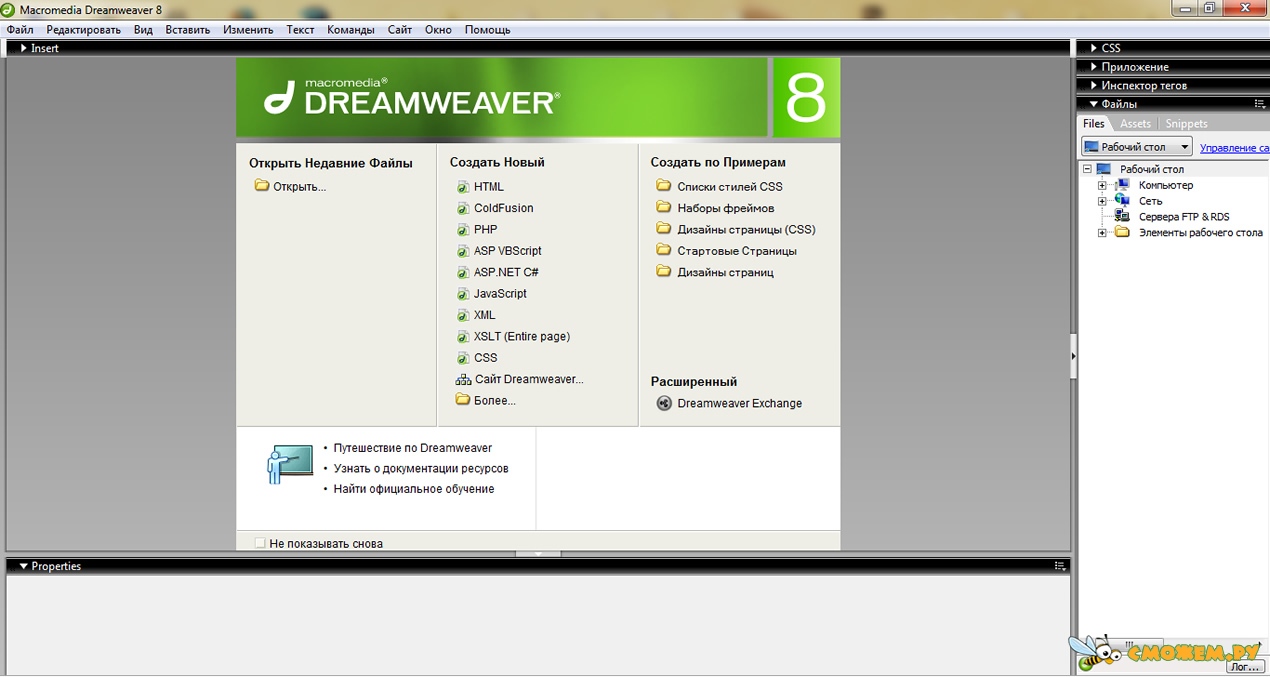Click the CSS document icon in Создать Новый
Viewport: 1270px width, 677px height.
[463, 358]
